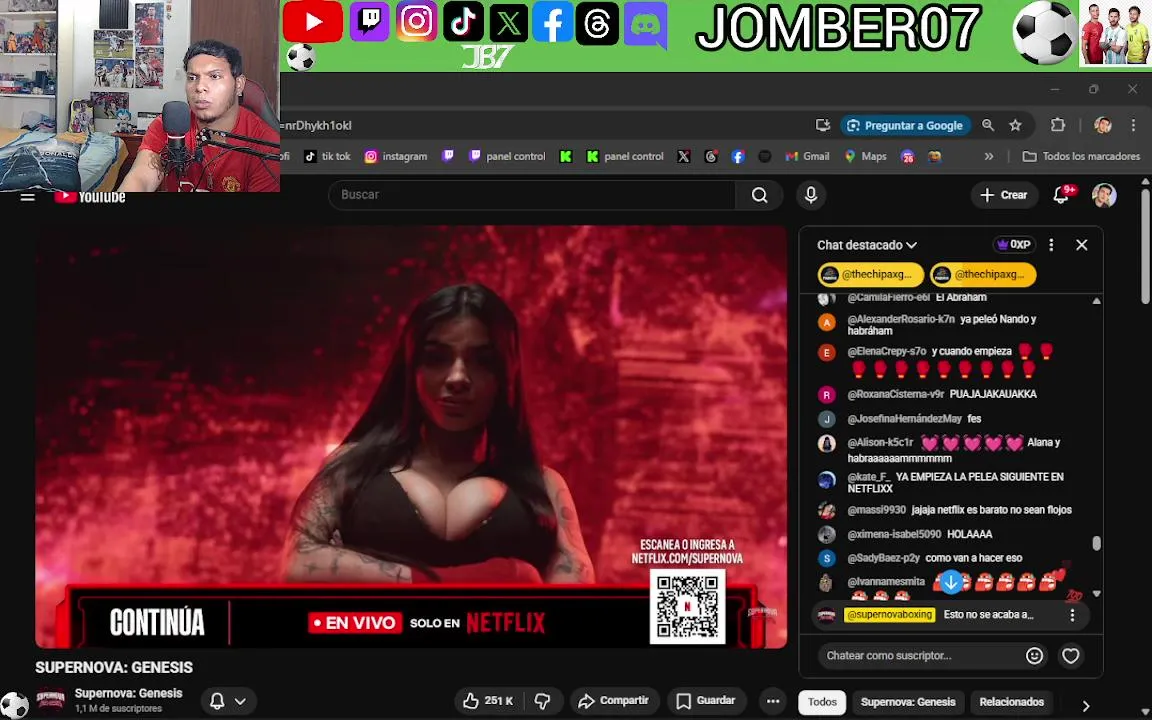This screenshot has width=1152, height=720.
Task: Click the 0XP crown badge in chat
Action: 1013,245
